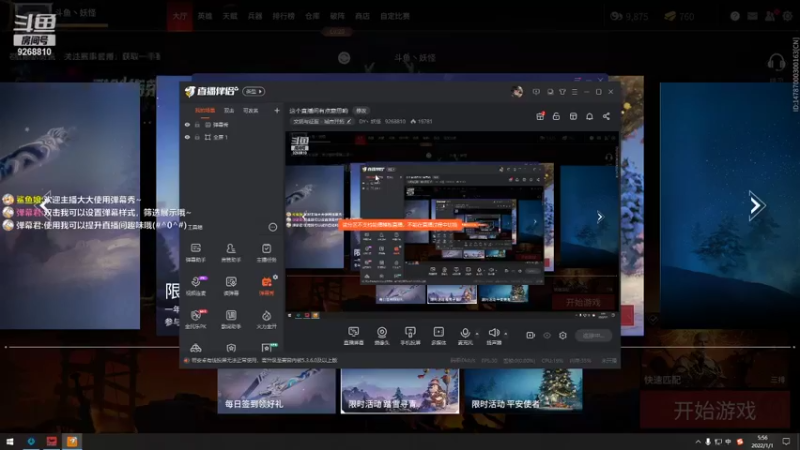Open the 英雄 tab in the game menu

tap(205, 16)
